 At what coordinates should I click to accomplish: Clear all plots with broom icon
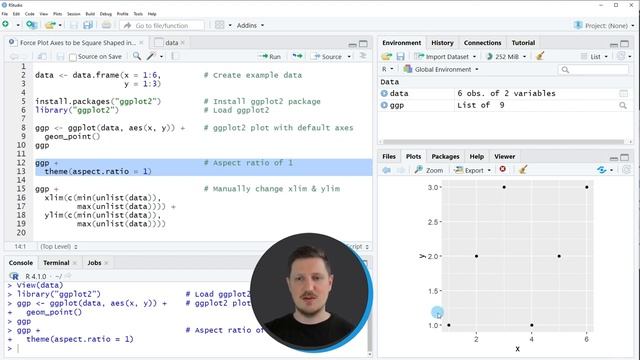click(523, 169)
